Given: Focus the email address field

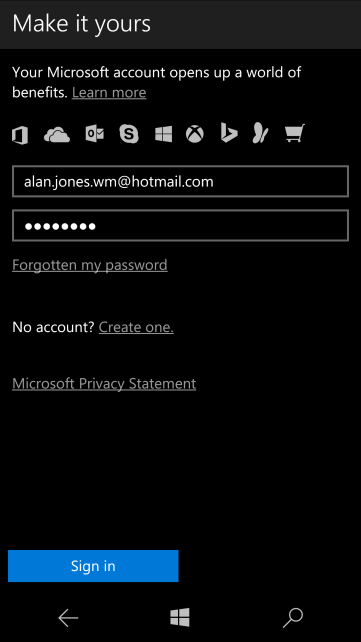Looking at the screenshot, I should (180, 181).
